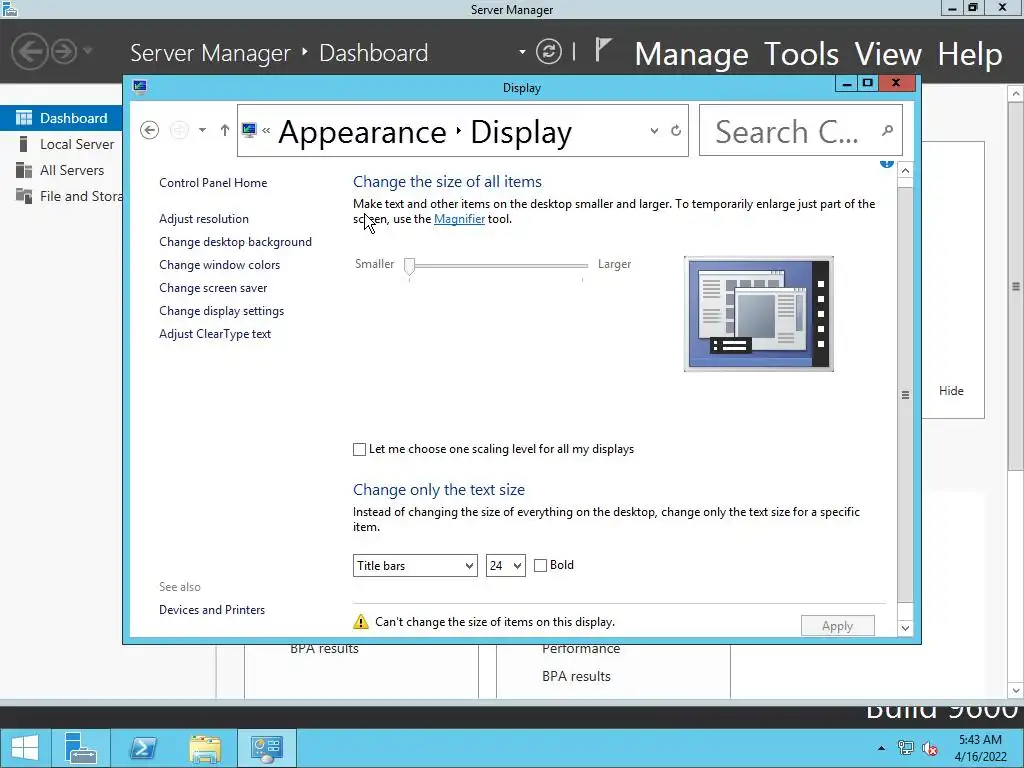Expand the address bar history dropdown
This screenshot has height=768, width=1024.
click(654, 131)
